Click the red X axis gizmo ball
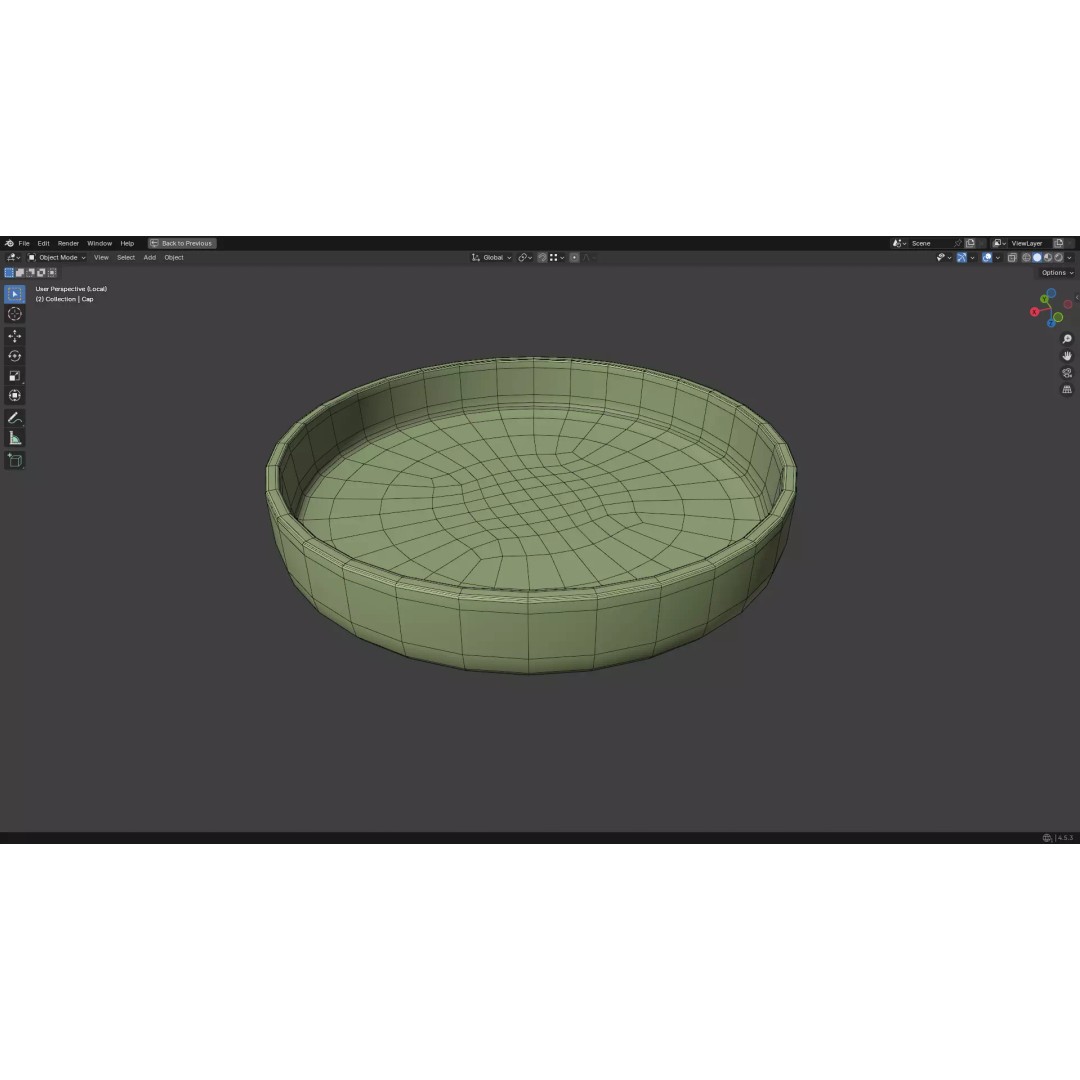 1034,312
